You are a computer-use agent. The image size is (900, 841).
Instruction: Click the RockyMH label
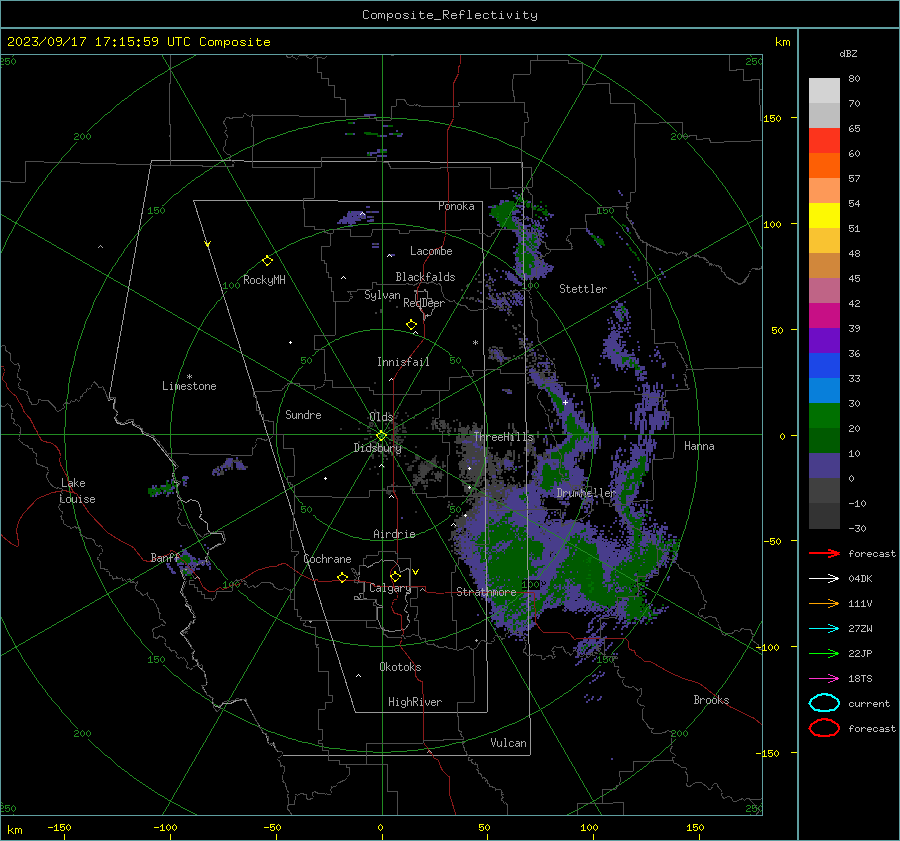264,280
